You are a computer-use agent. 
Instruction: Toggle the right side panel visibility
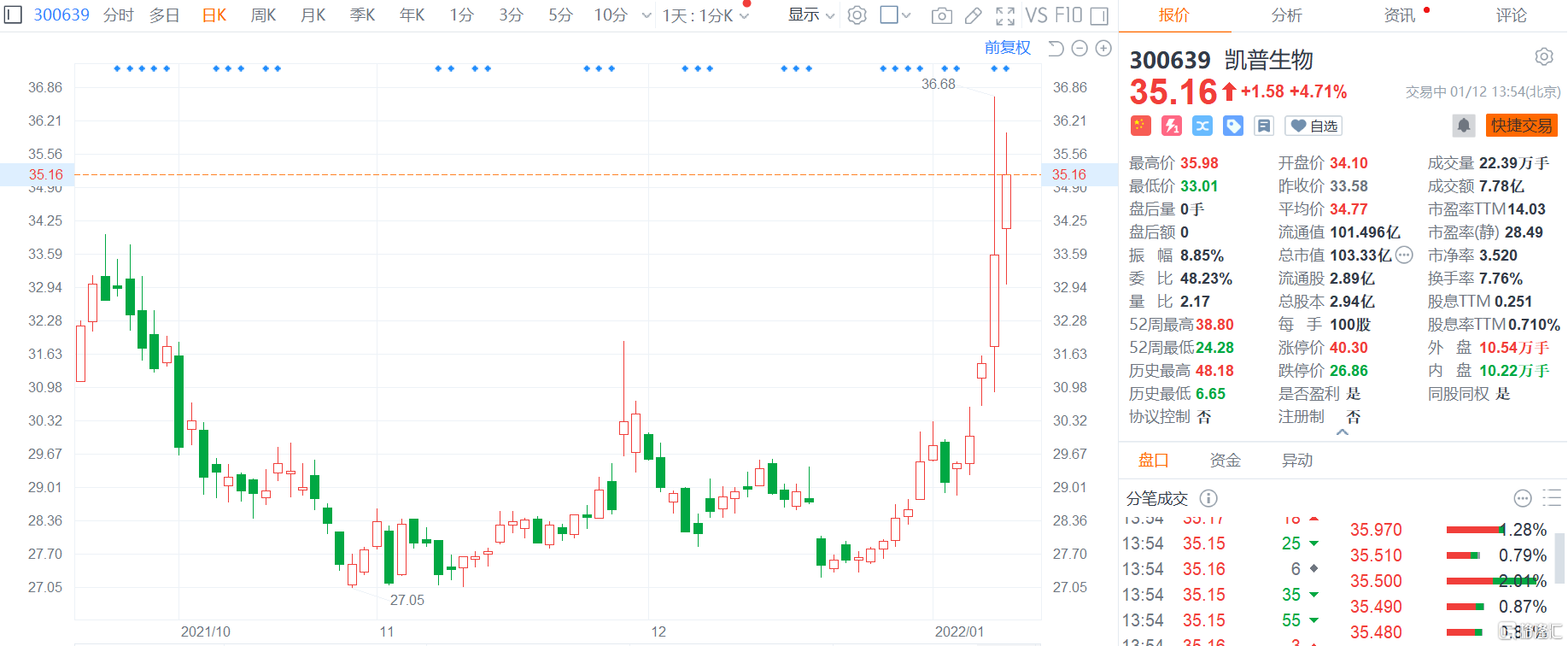(x=1100, y=15)
